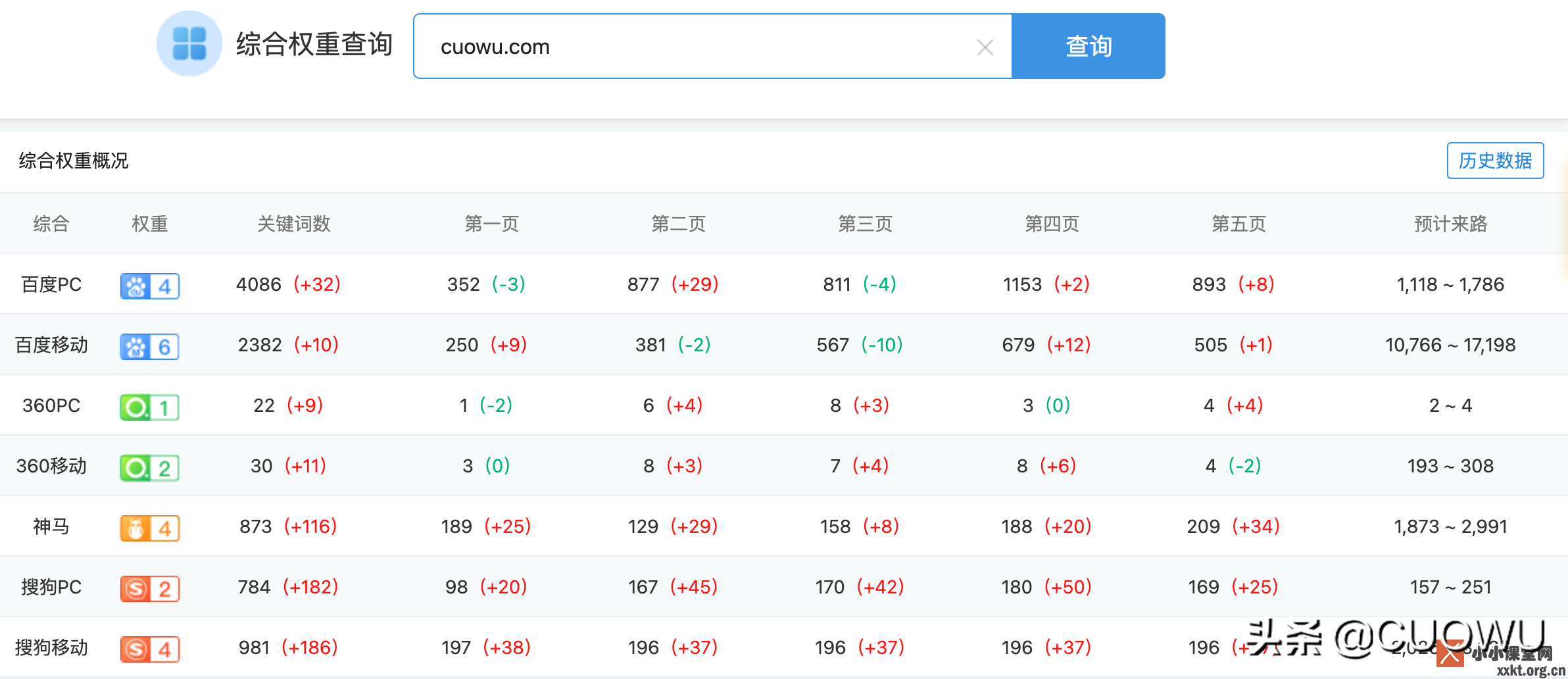Screen dimensions: 1568x679
Task: Click the 360PC weight 1 badge icon
Action: tap(150, 407)
